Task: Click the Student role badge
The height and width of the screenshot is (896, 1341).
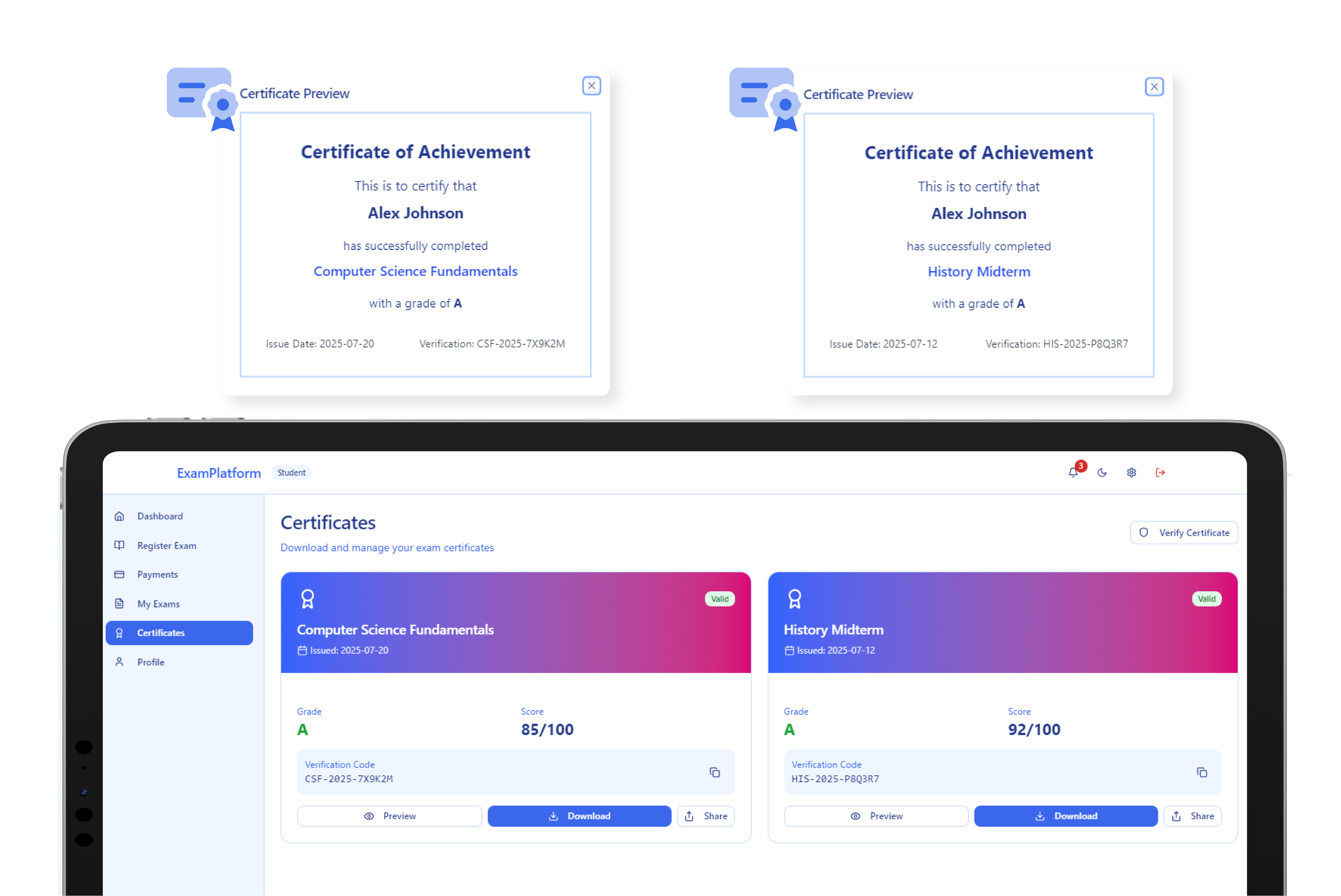Action: (291, 473)
